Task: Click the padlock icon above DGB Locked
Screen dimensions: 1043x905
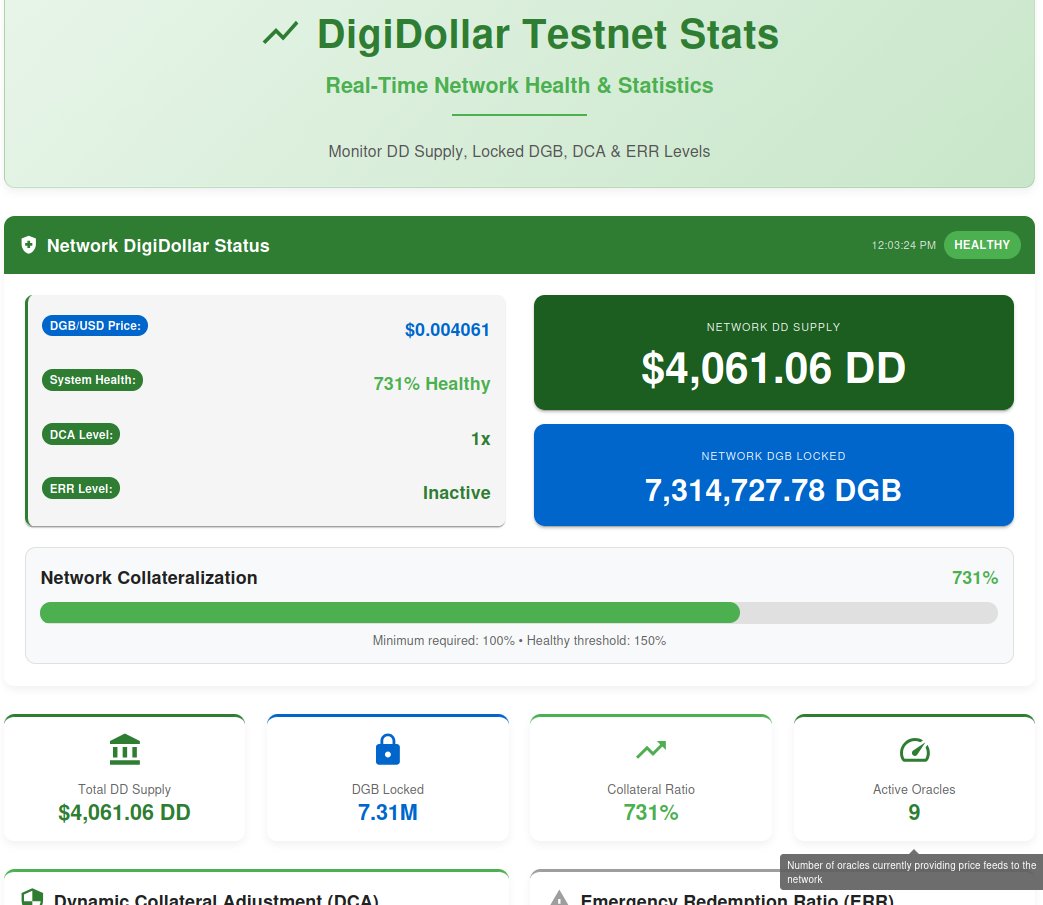Action: point(387,749)
